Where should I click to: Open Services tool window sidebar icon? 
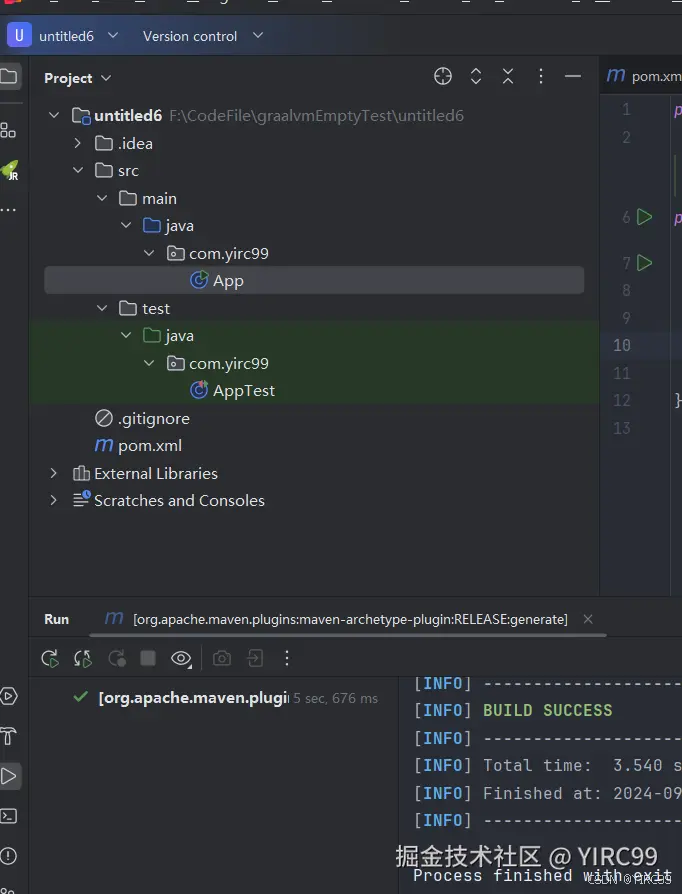click(9, 696)
